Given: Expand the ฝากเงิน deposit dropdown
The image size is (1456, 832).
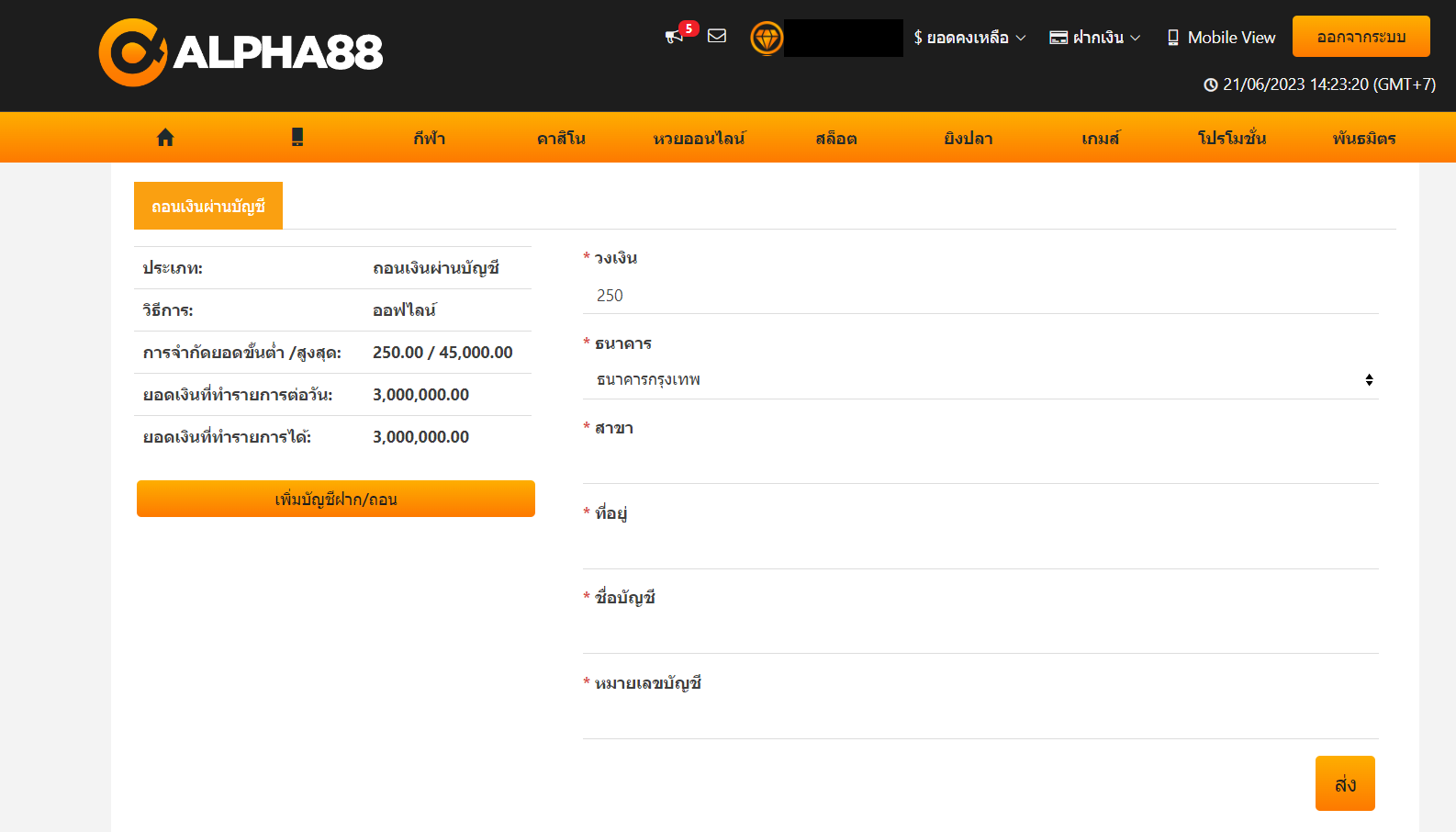Looking at the screenshot, I should (1095, 38).
